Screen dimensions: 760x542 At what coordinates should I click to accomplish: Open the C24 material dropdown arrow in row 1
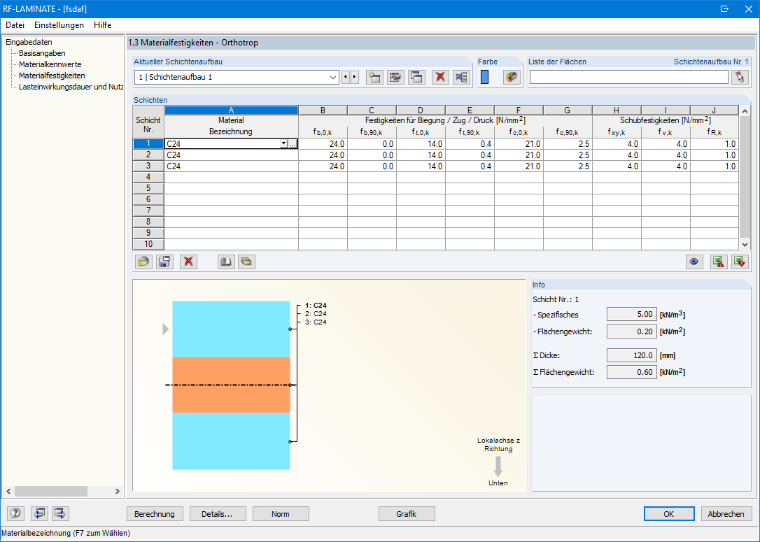[x=283, y=144]
